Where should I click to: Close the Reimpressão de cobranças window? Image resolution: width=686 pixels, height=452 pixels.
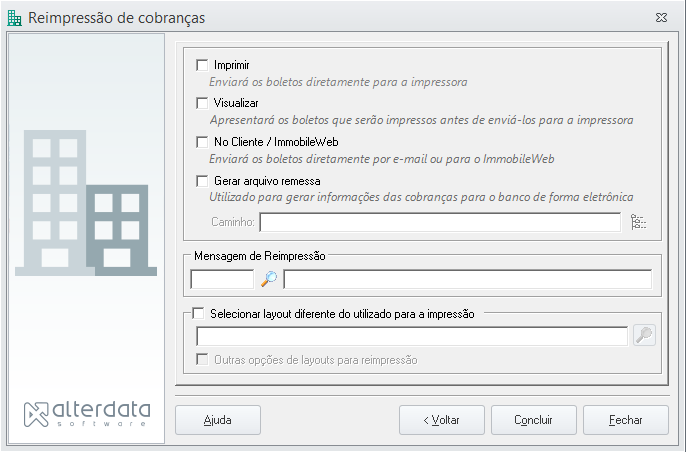pos(661,18)
